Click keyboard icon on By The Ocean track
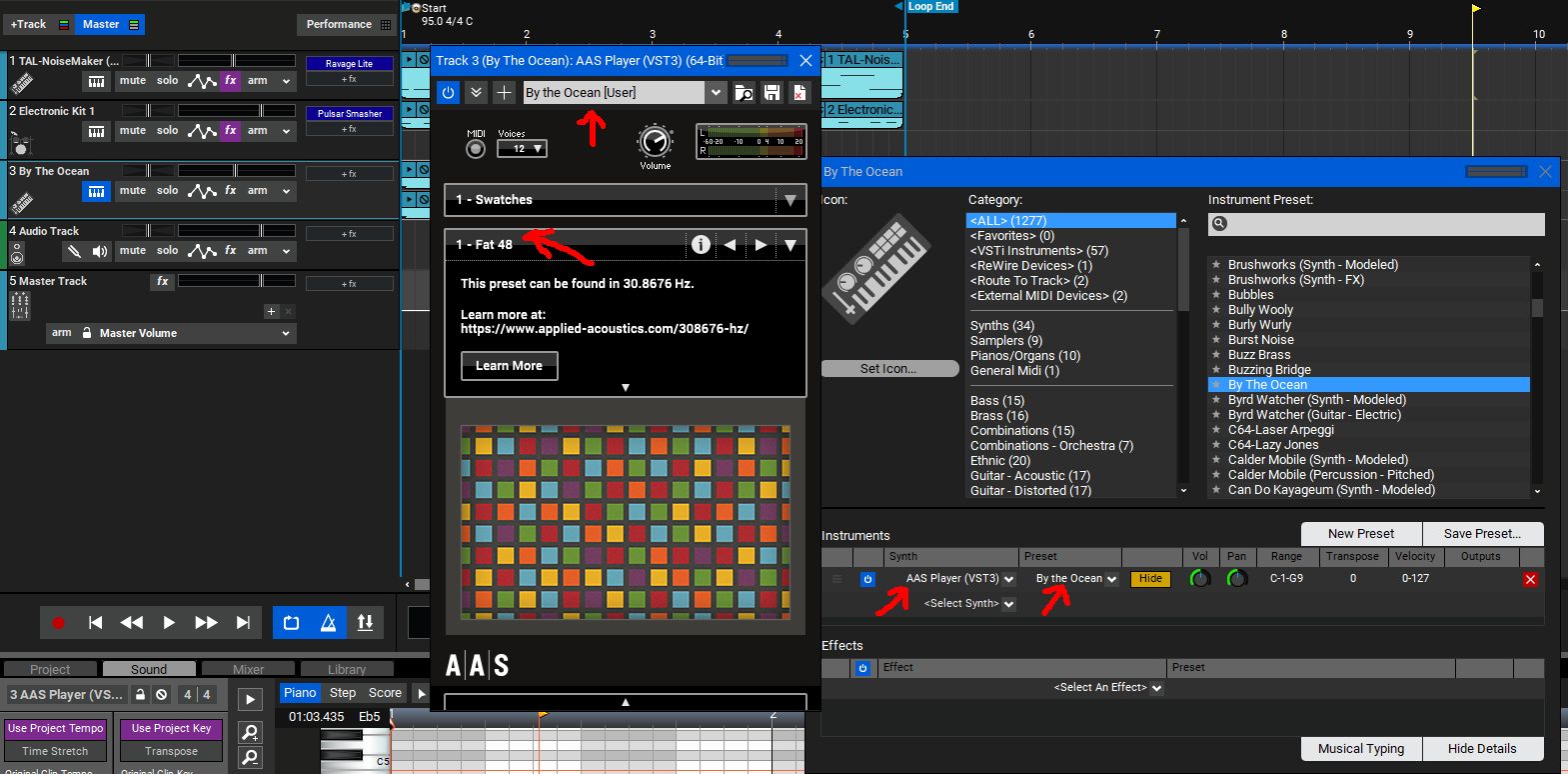Image resolution: width=1568 pixels, height=774 pixels. (x=96, y=191)
